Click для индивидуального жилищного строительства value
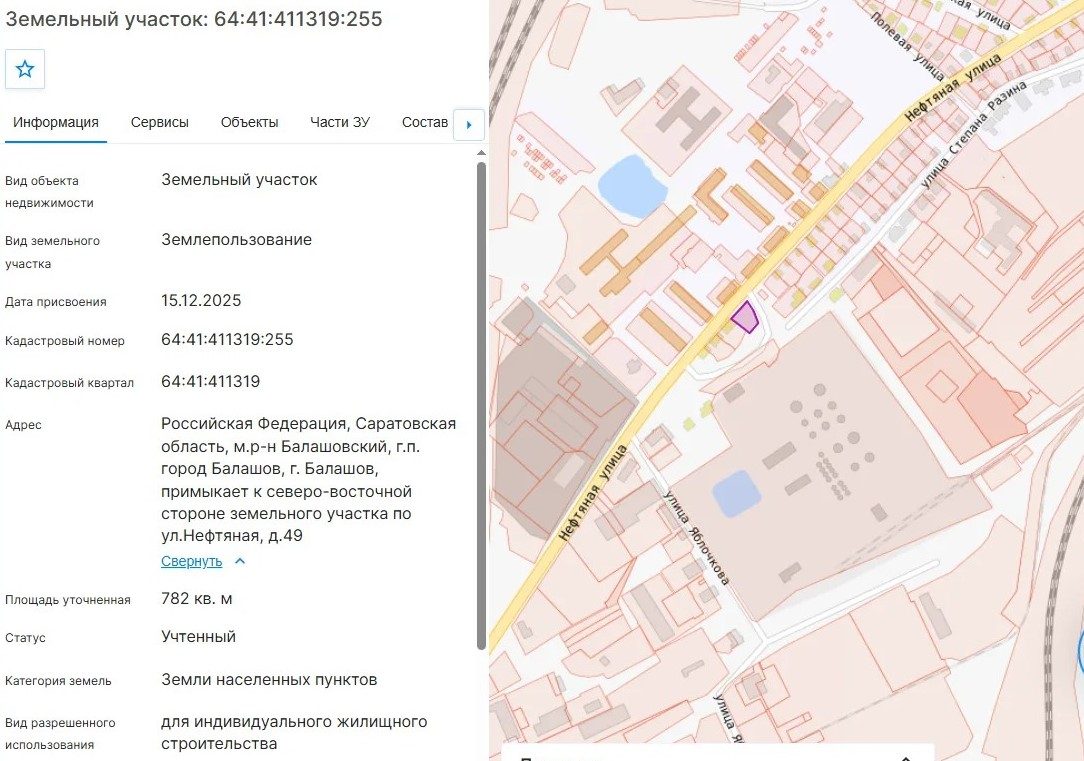This screenshot has height=761, width=1084. 294,733
